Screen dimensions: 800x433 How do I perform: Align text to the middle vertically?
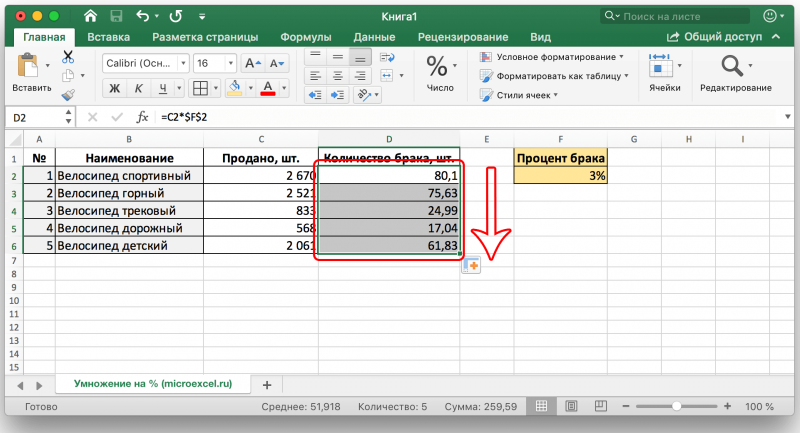(338, 56)
